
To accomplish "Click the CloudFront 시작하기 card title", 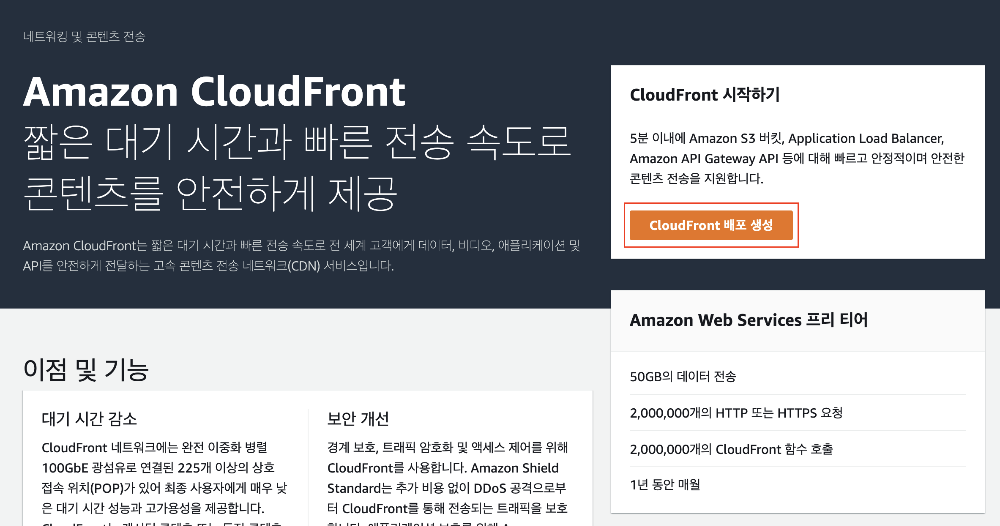I will pyautogui.click(x=705, y=95).
